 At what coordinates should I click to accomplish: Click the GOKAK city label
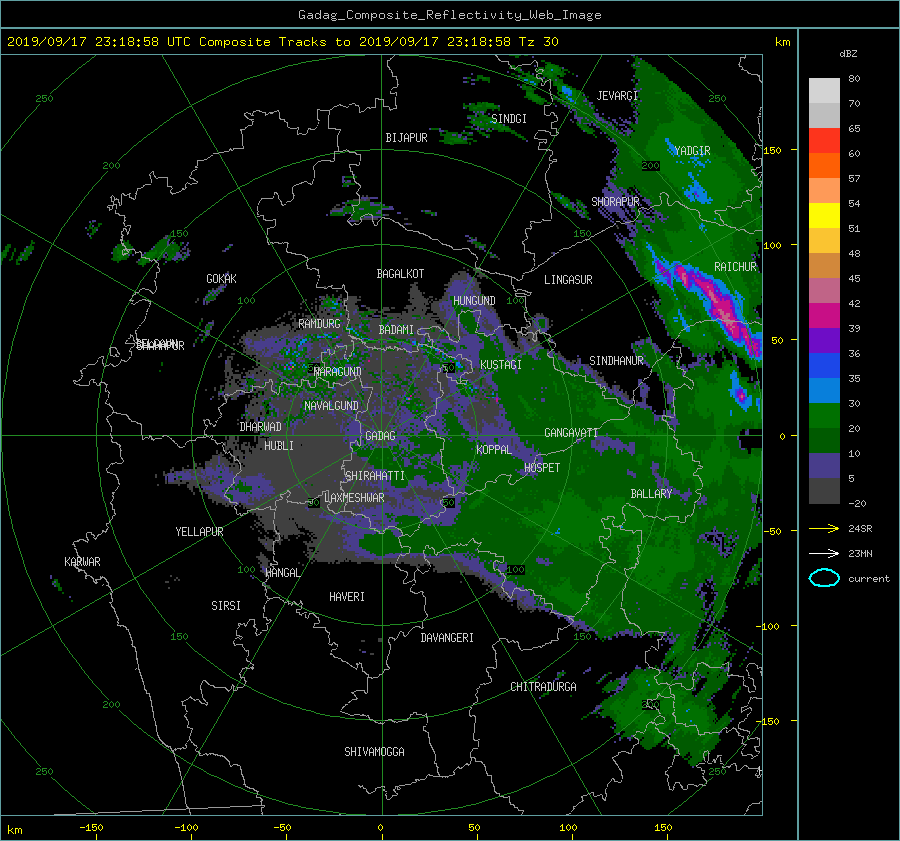click(x=222, y=278)
